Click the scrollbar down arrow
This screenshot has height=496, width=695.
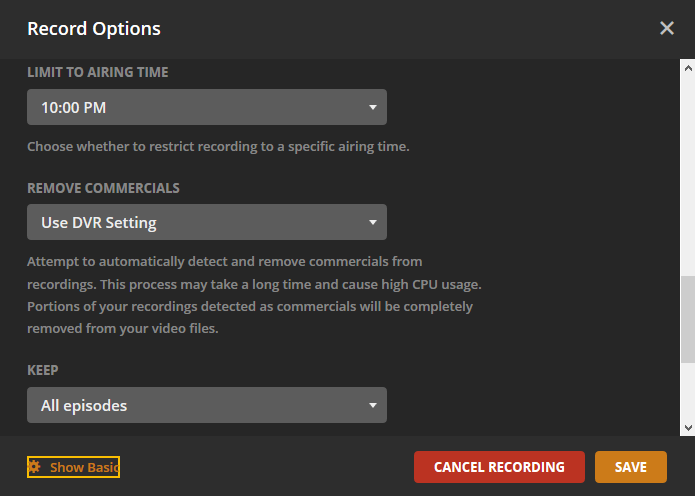pyautogui.click(x=687, y=427)
